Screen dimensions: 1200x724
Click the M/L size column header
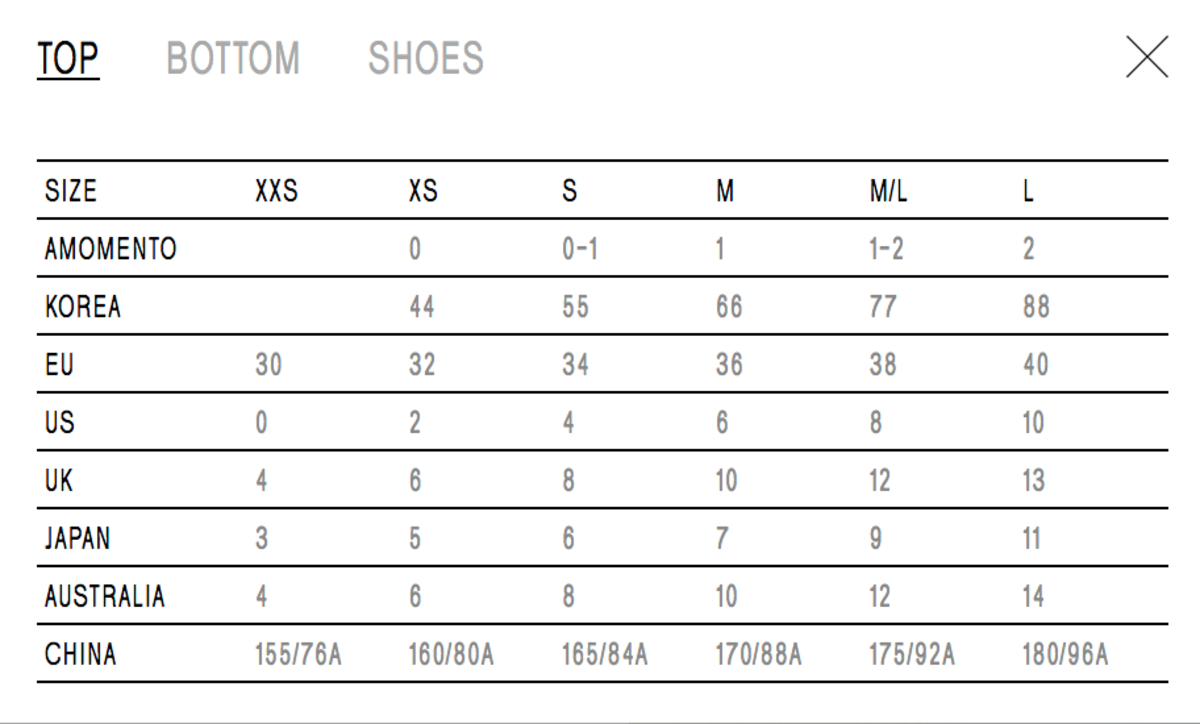click(x=888, y=191)
